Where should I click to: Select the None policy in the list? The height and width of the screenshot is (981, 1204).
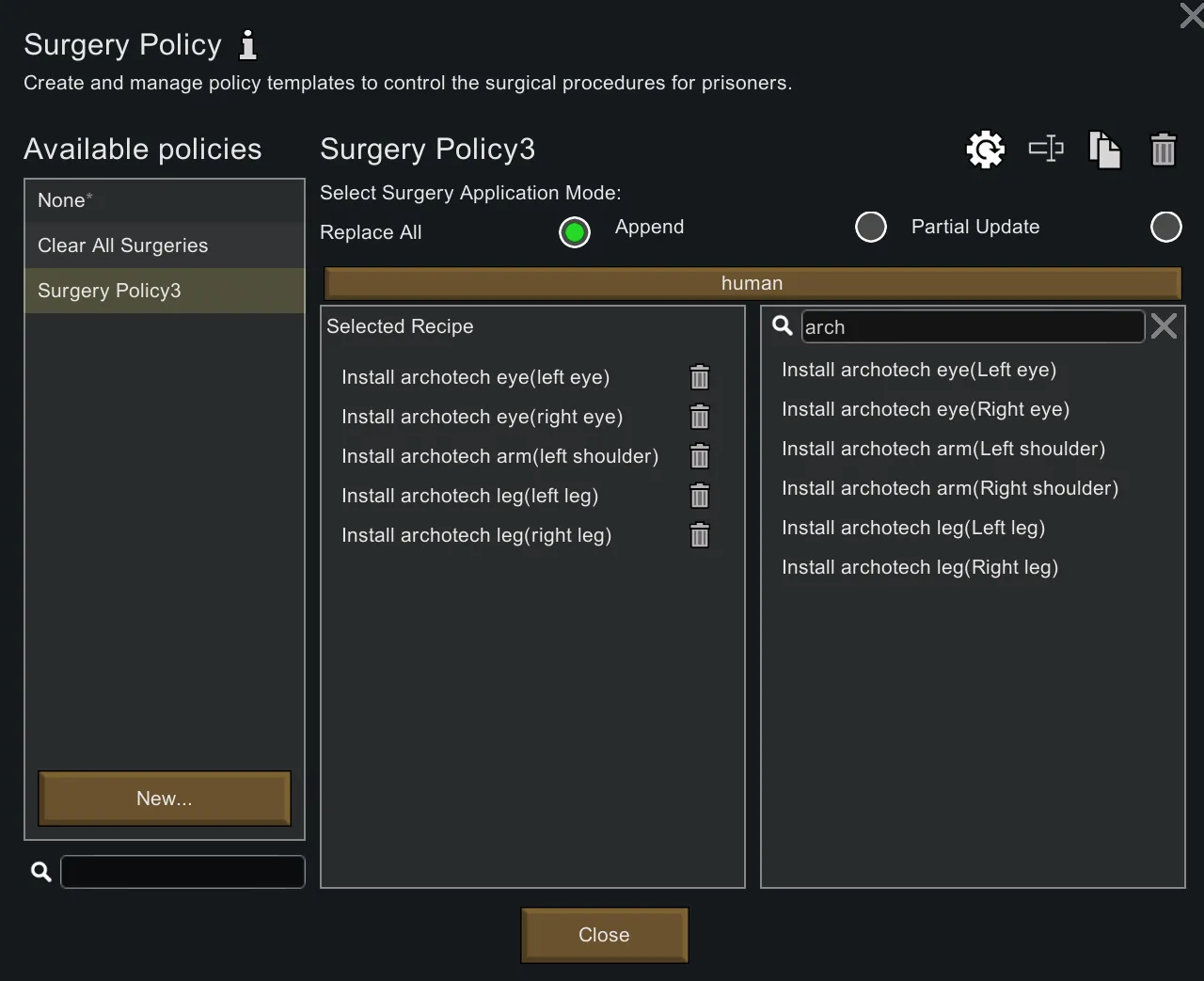click(x=165, y=200)
